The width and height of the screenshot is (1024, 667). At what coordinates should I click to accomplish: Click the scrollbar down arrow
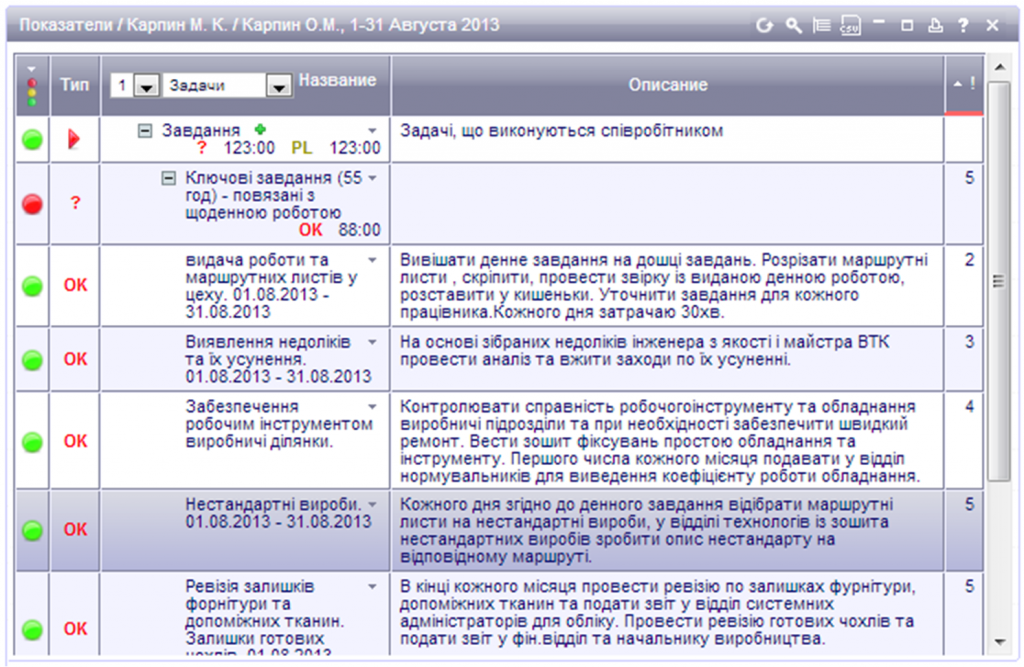tap(999, 642)
